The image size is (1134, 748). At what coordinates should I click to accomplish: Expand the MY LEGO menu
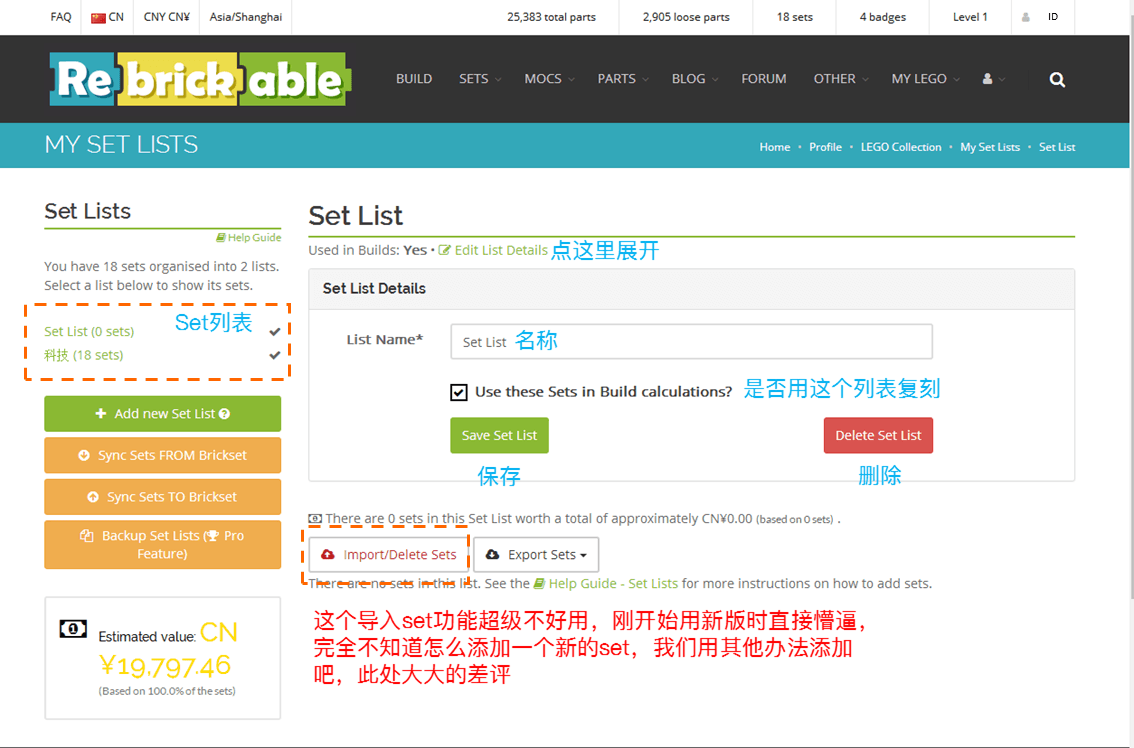click(x=926, y=79)
